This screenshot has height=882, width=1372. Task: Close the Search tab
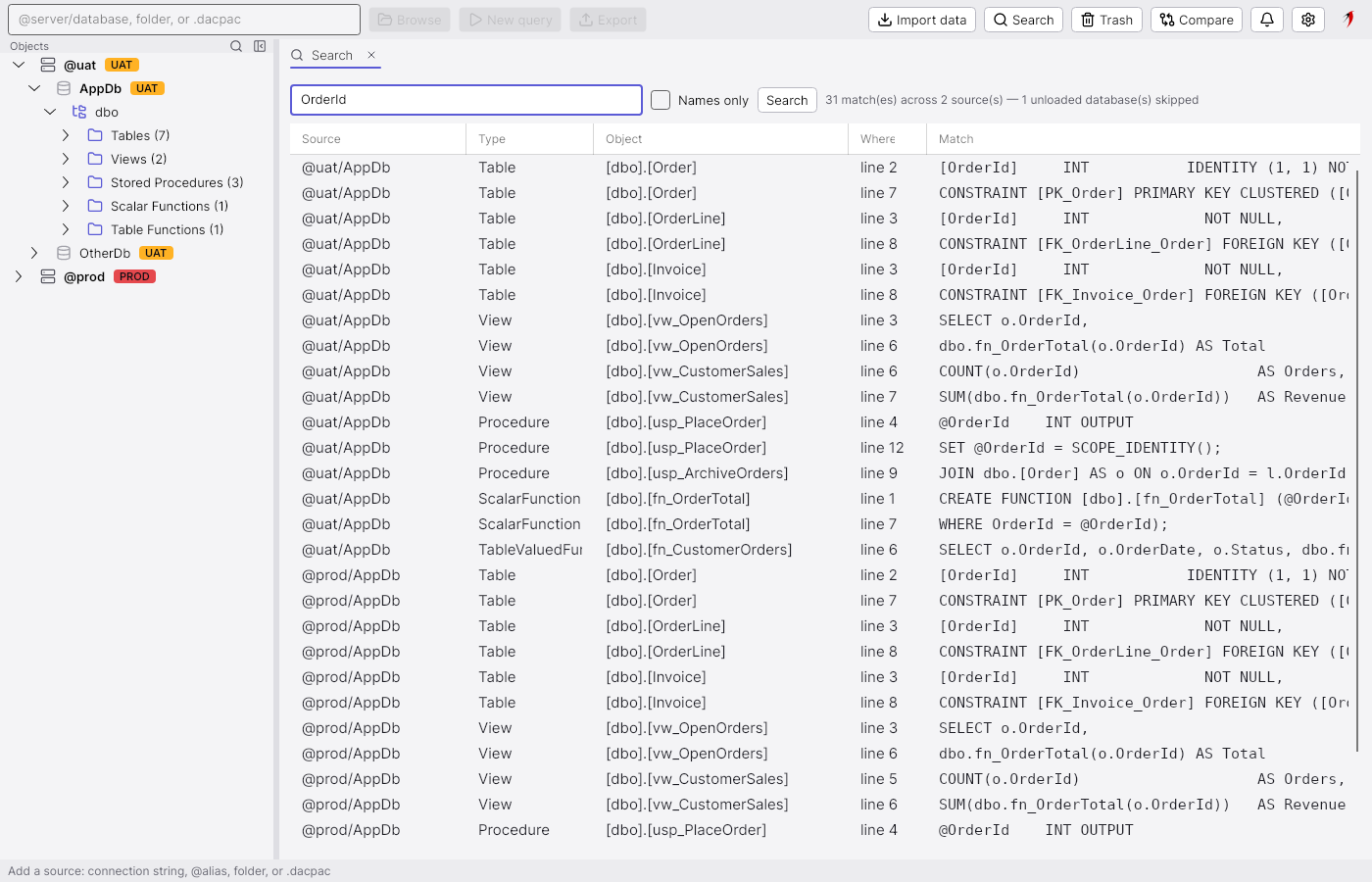pos(371,55)
